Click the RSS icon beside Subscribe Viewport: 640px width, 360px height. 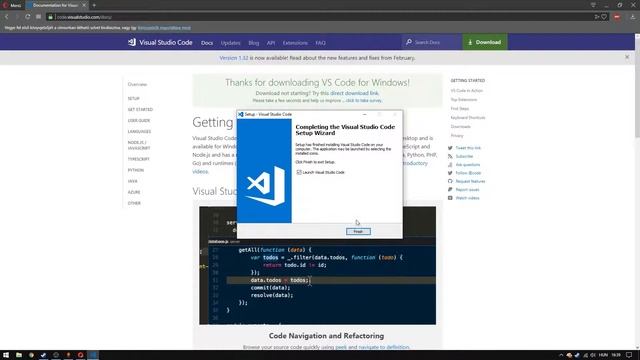450,156
